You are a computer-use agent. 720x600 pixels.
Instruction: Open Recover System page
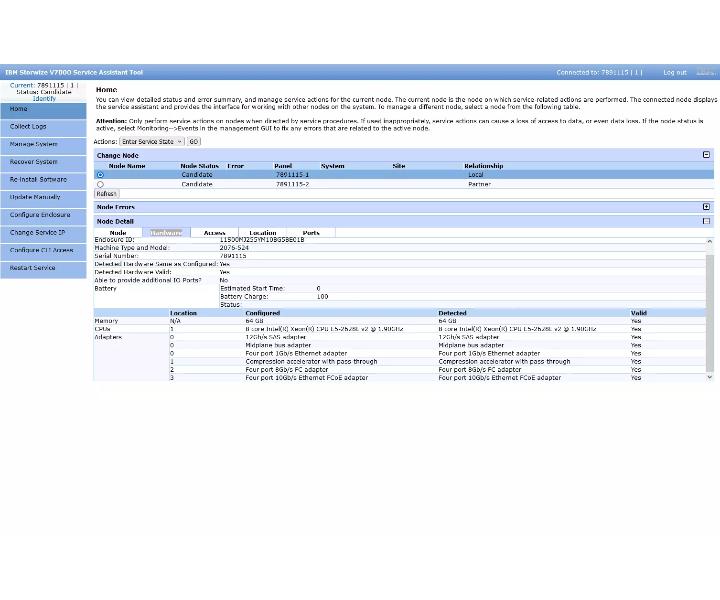pos(43,163)
